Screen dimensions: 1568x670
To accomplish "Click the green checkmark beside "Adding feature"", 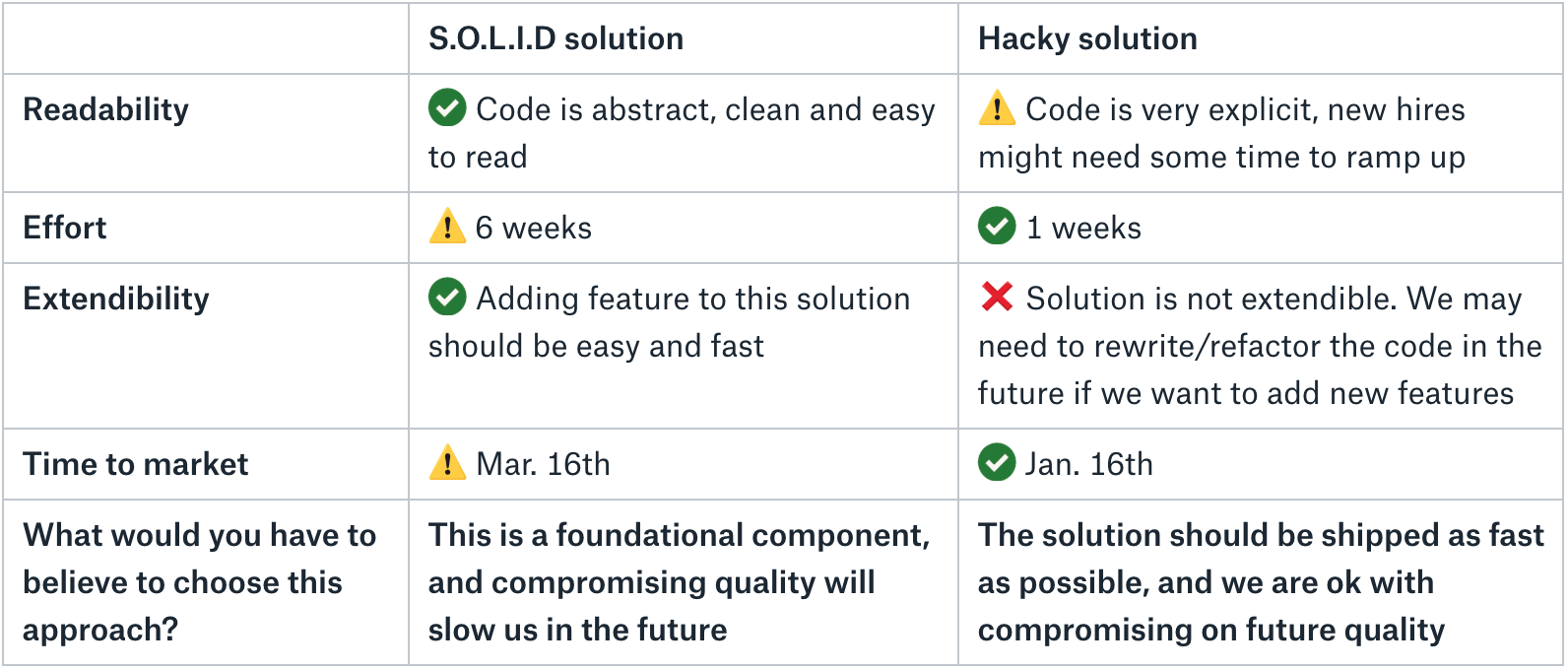I will tap(447, 297).
